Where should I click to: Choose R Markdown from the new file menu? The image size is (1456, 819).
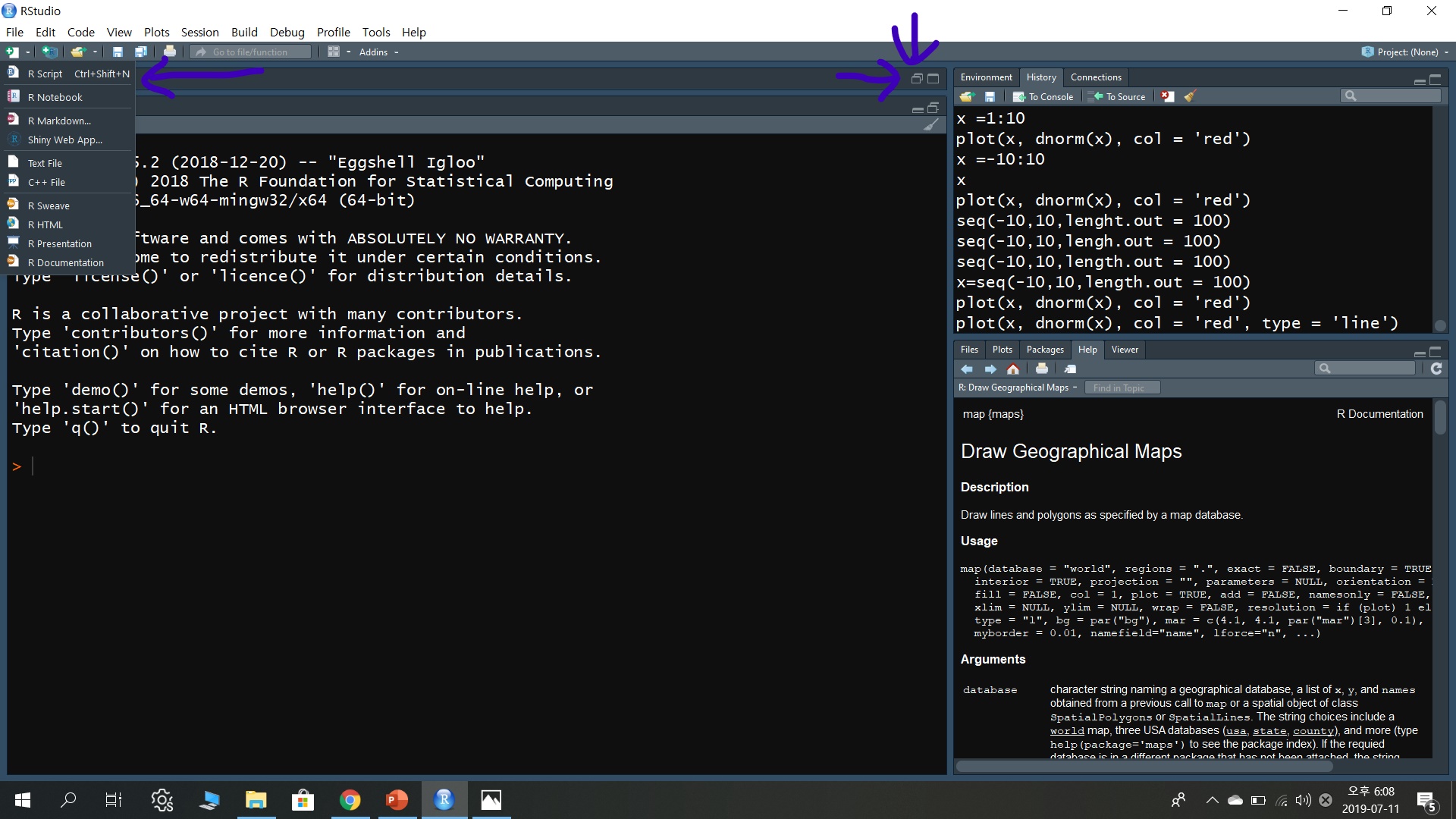pos(59,121)
